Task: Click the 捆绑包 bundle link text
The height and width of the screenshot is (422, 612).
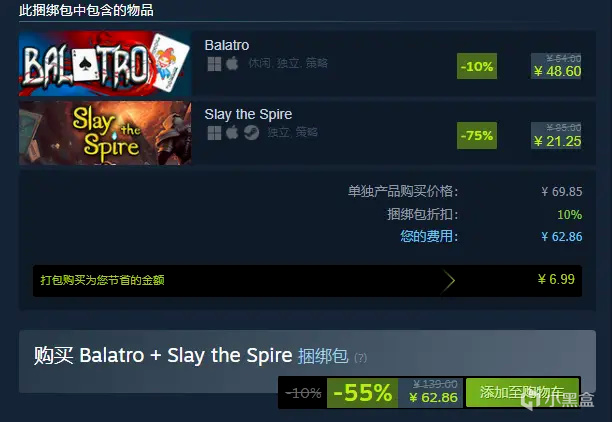Action: pos(323,356)
